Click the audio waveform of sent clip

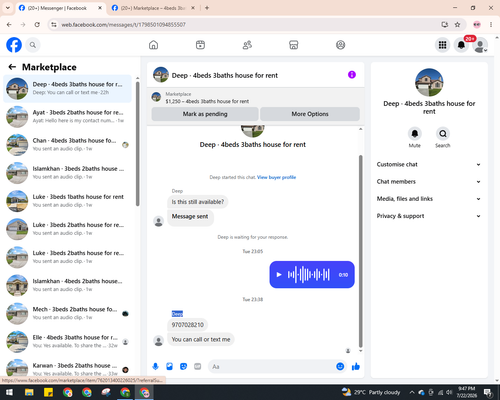(x=309, y=275)
